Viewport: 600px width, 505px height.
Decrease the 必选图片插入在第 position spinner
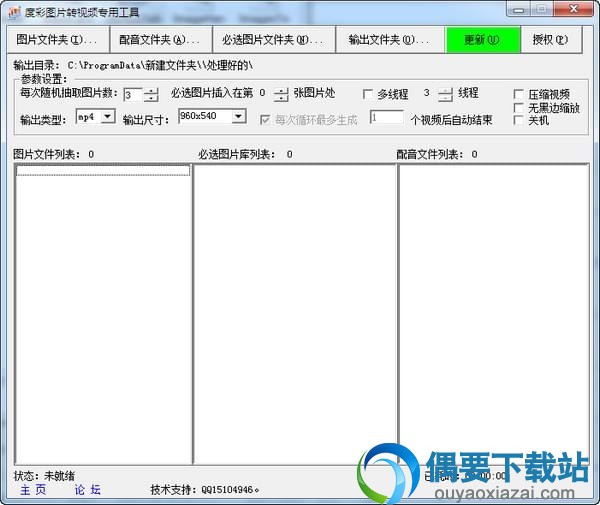281,98
